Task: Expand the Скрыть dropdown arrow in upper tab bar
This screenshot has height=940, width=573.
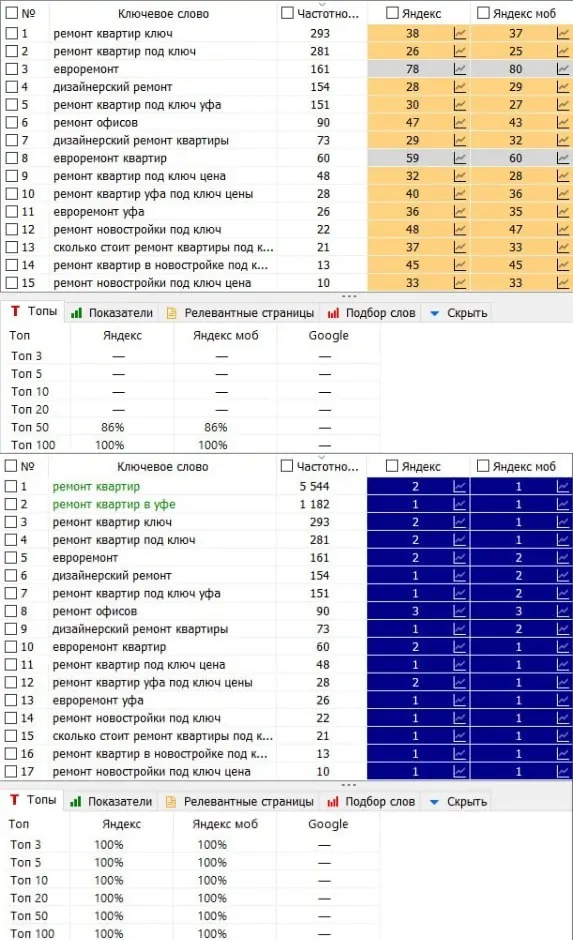Action: click(x=435, y=314)
